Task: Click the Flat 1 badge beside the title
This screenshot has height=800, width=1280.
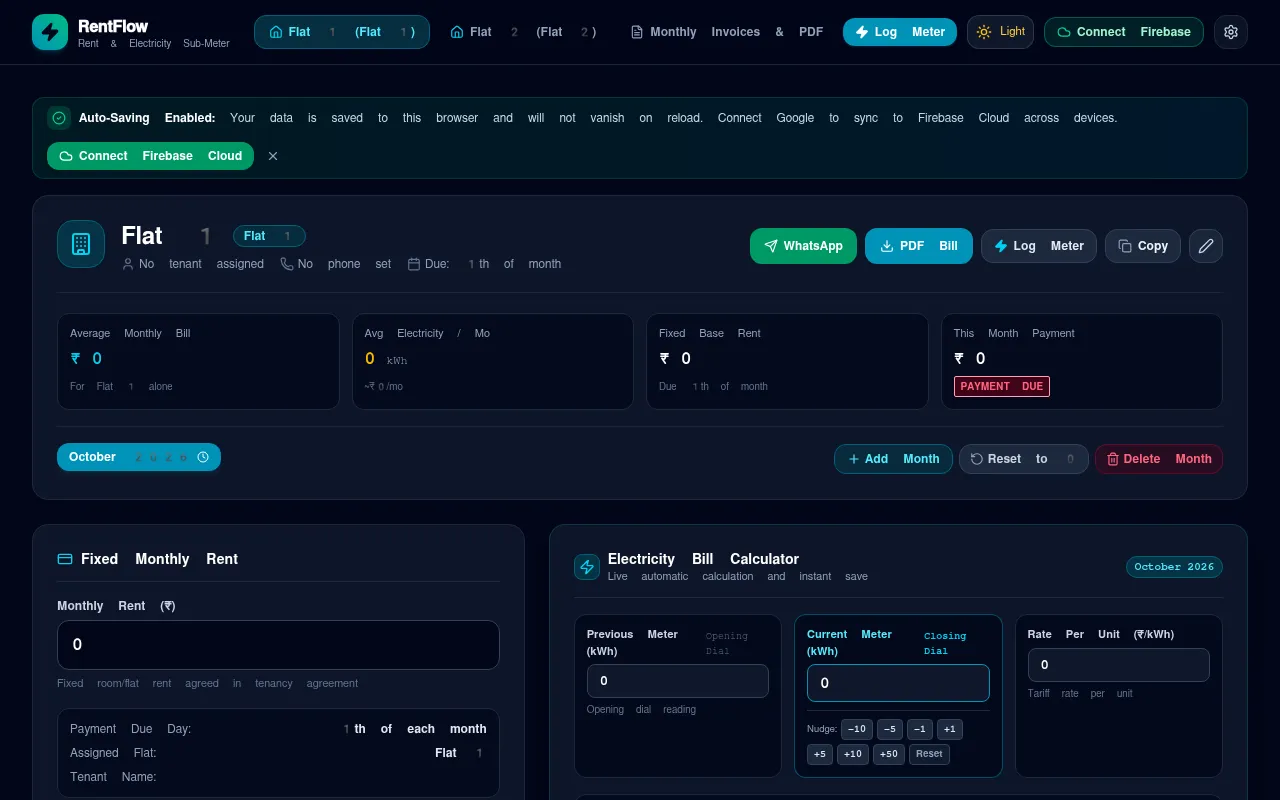Action: pyautogui.click(x=269, y=236)
